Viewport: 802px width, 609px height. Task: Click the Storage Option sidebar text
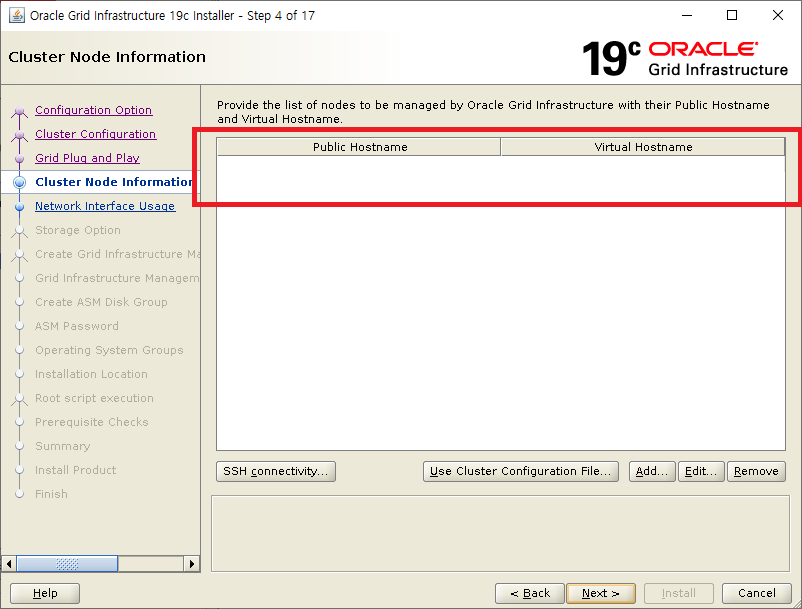click(78, 230)
